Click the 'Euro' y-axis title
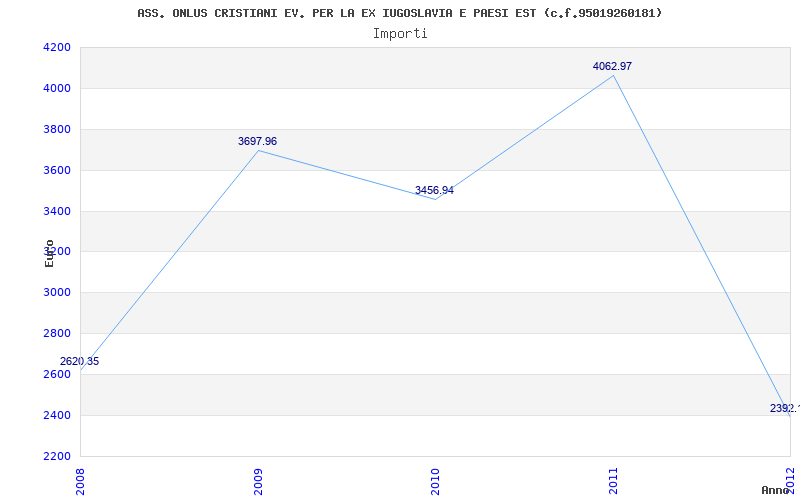The image size is (800, 500). point(49,253)
